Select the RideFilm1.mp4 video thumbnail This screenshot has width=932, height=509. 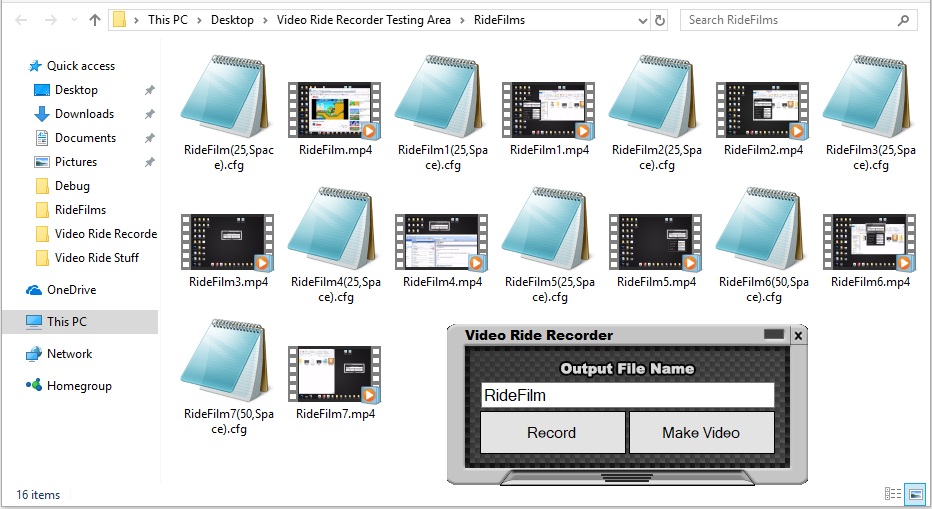point(549,110)
